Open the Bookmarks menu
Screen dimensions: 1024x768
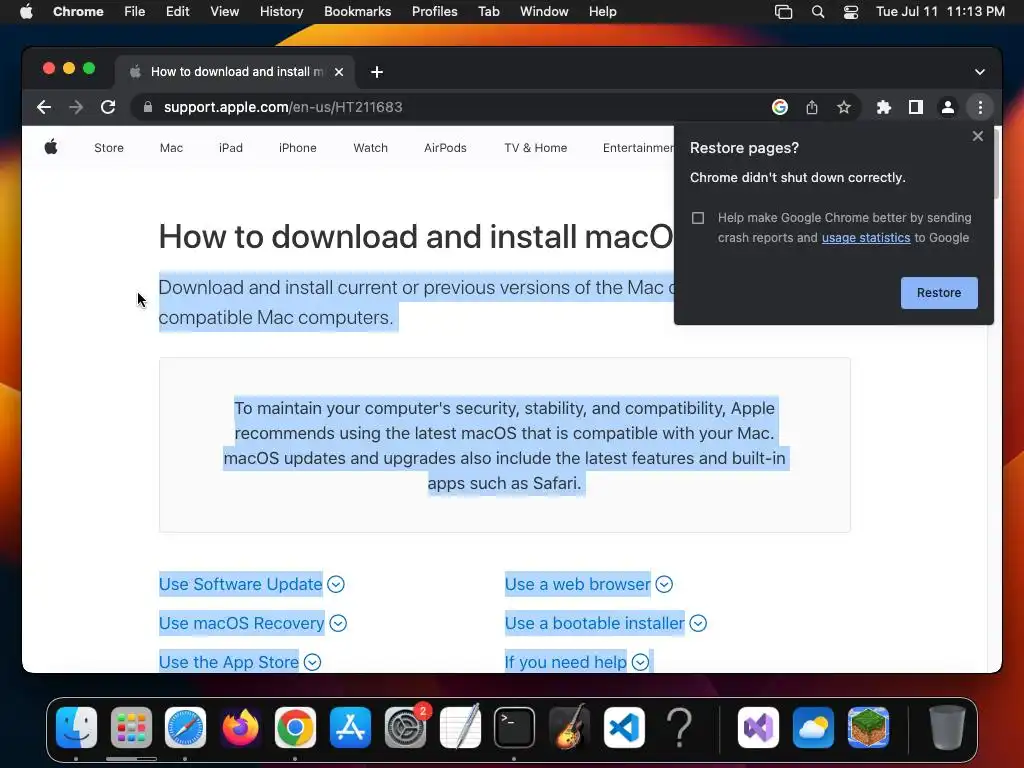point(357,11)
